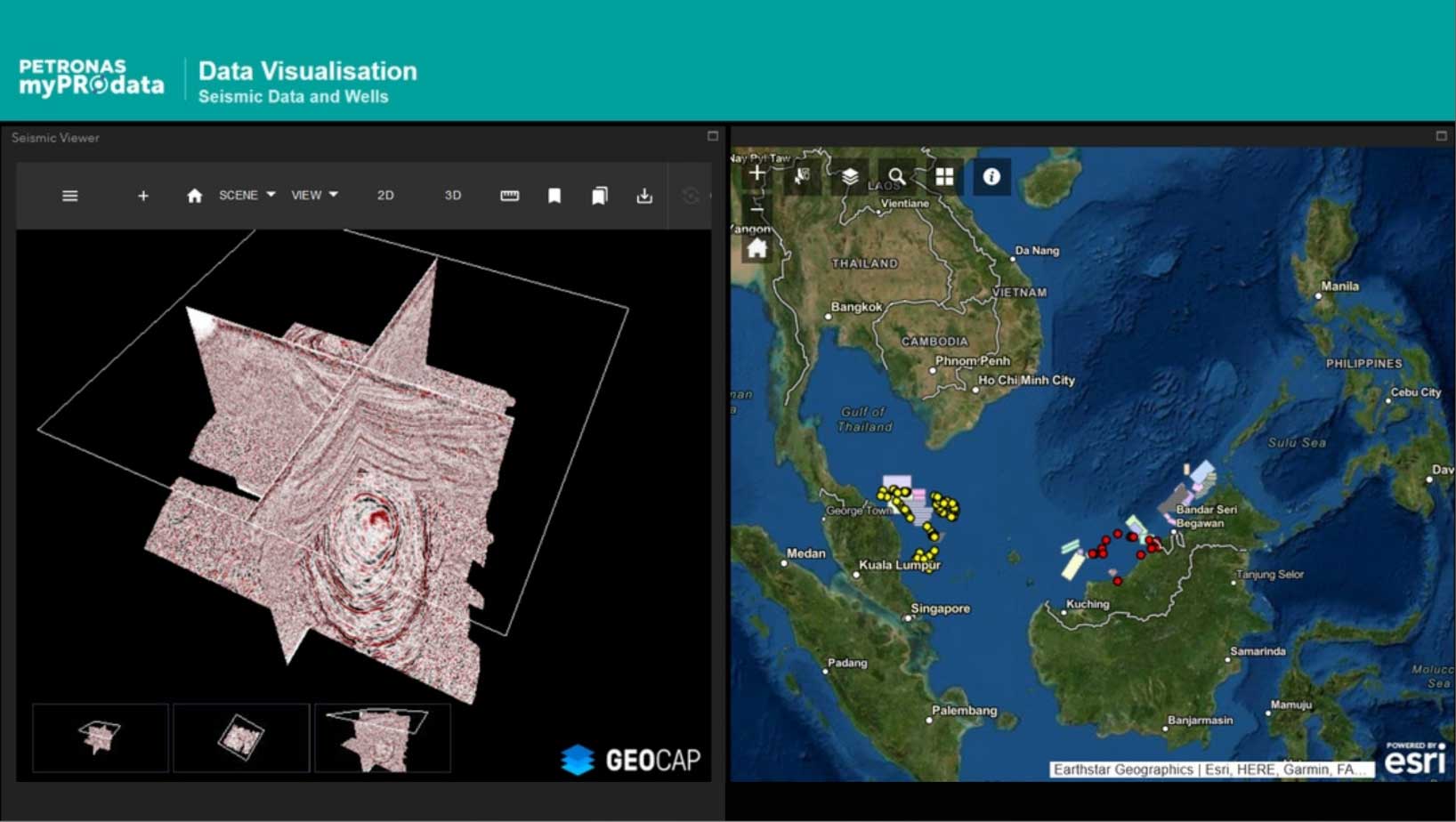Click the single bookmark icon
The image size is (1456, 822).
[554, 196]
